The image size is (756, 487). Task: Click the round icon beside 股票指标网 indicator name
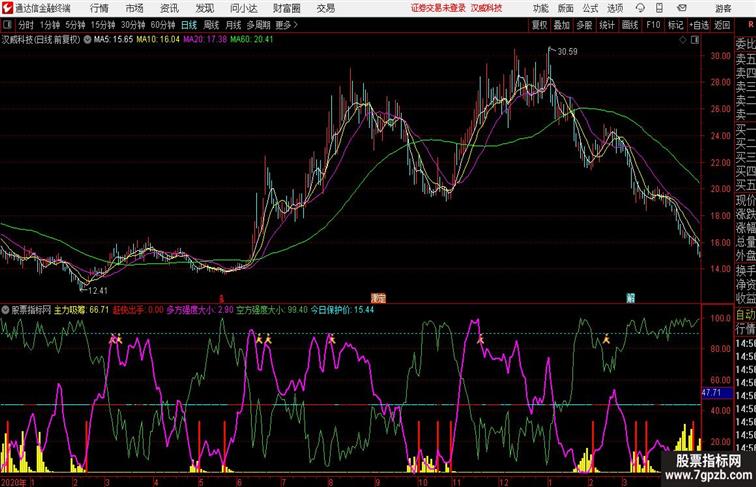click(5, 310)
